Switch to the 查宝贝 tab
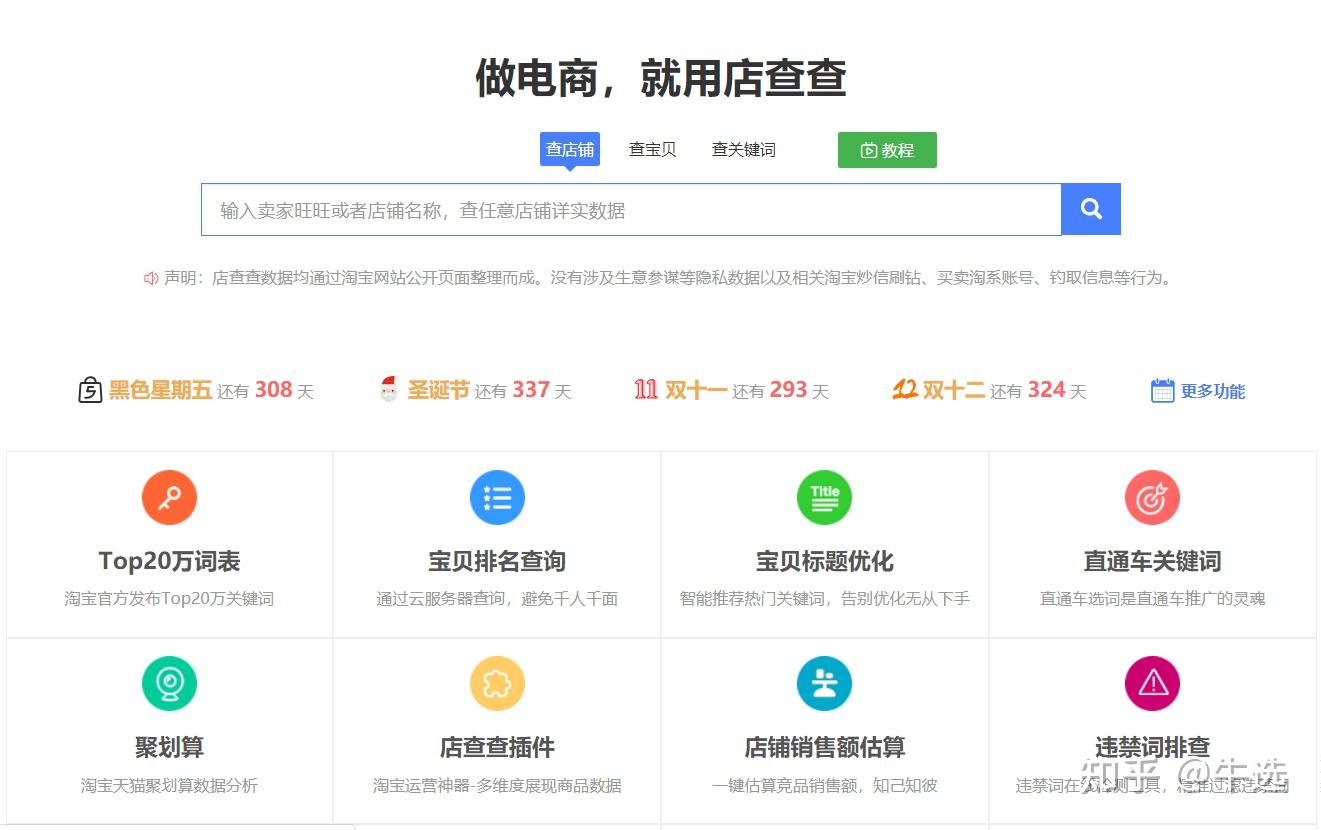This screenshot has width=1321, height=830. [x=652, y=149]
